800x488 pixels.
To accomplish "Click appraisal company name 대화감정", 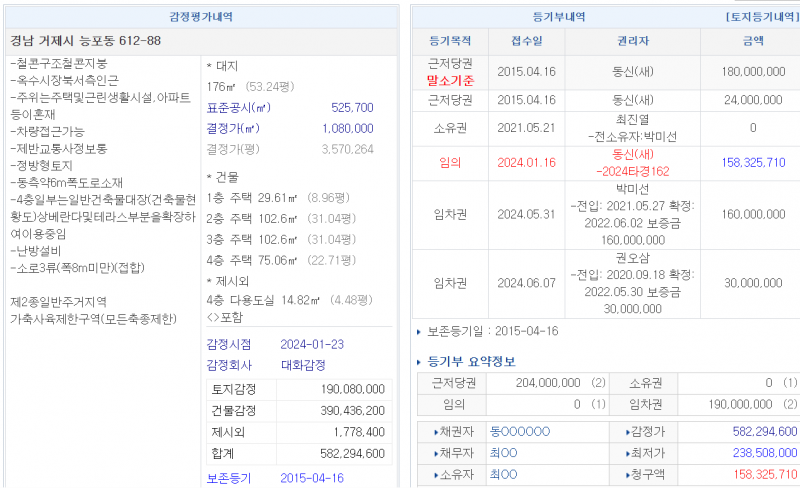I will click(x=304, y=366).
